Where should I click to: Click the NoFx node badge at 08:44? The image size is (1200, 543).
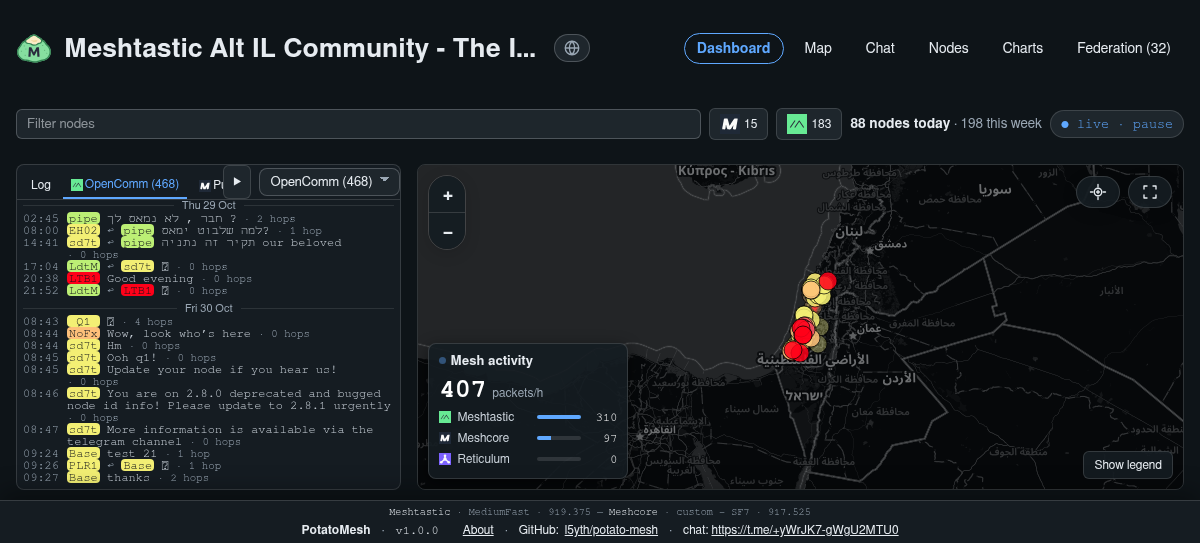83,333
